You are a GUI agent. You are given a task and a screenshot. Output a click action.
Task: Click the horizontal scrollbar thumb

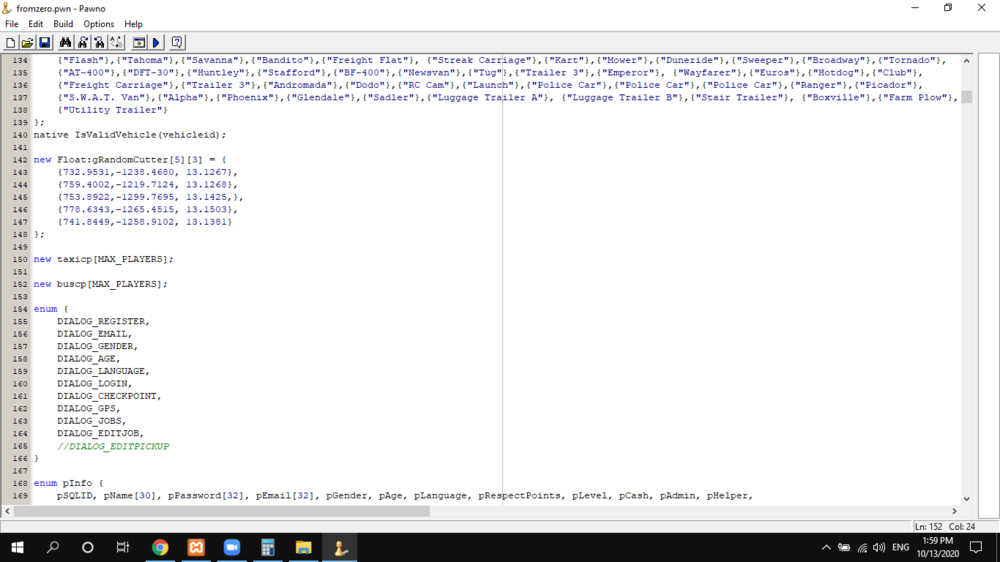(x=222, y=511)
